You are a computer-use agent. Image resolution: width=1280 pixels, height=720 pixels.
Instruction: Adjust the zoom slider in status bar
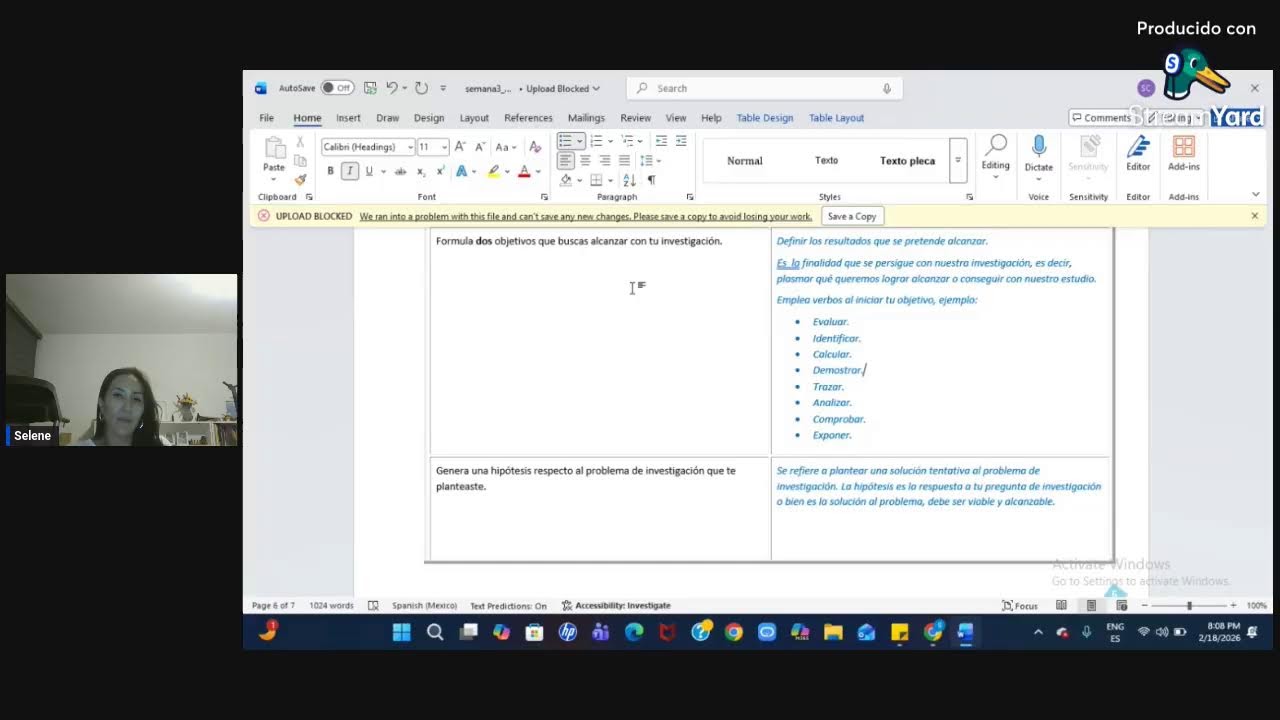[x=1189, y=606]
